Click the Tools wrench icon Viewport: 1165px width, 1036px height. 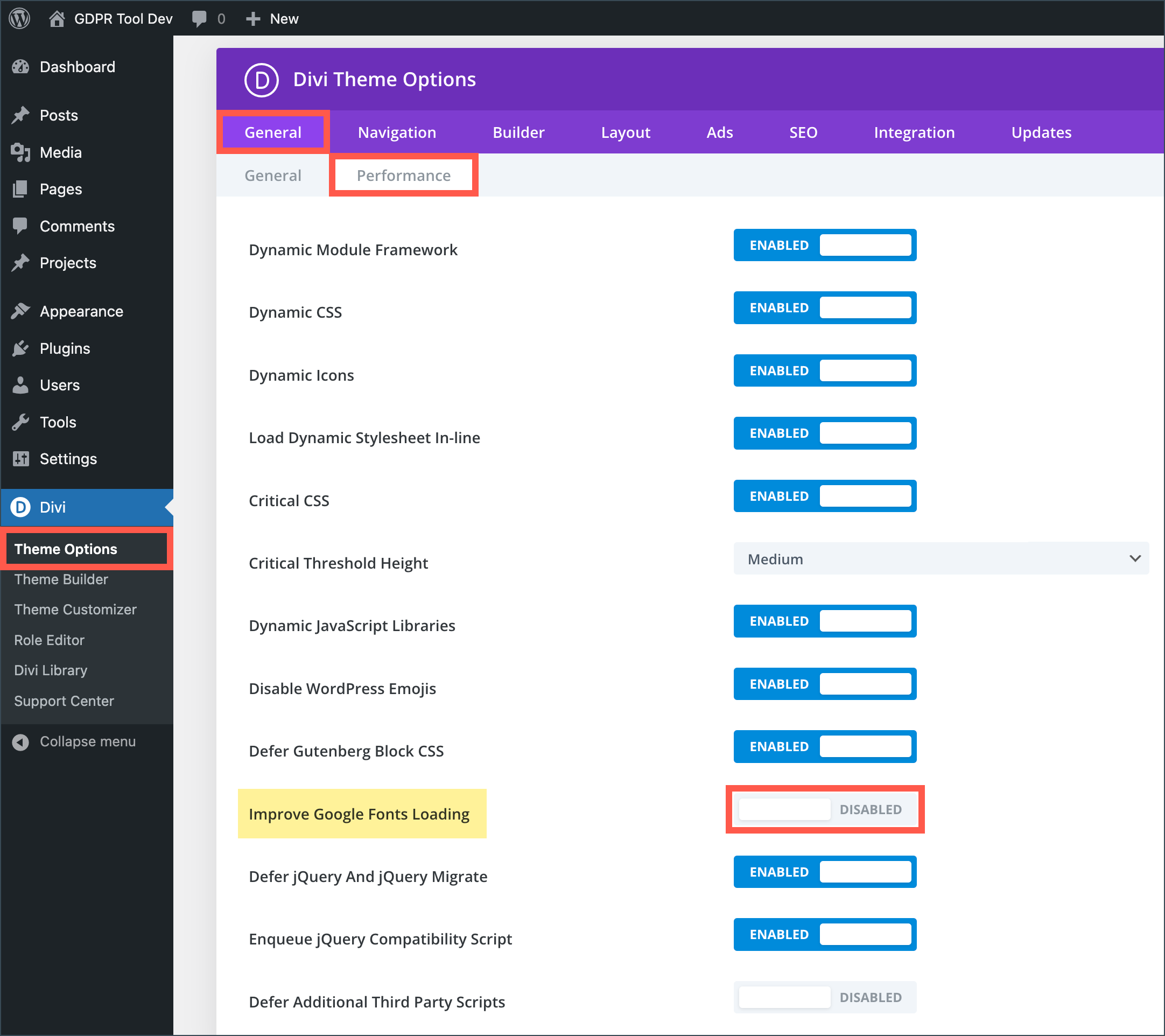pos(20,422)
